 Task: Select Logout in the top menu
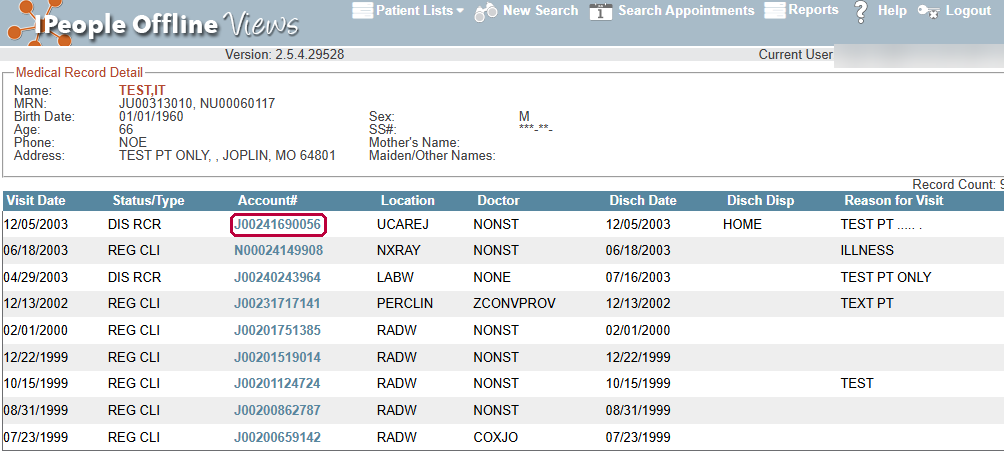click(x=968, y=11)
